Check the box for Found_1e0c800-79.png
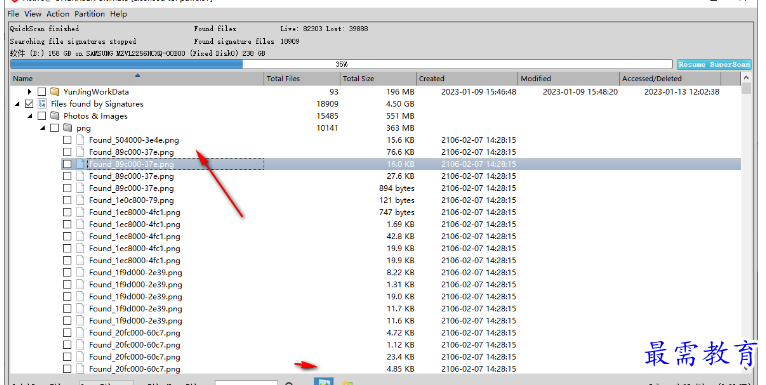766x385 pixels. (67, 200)
